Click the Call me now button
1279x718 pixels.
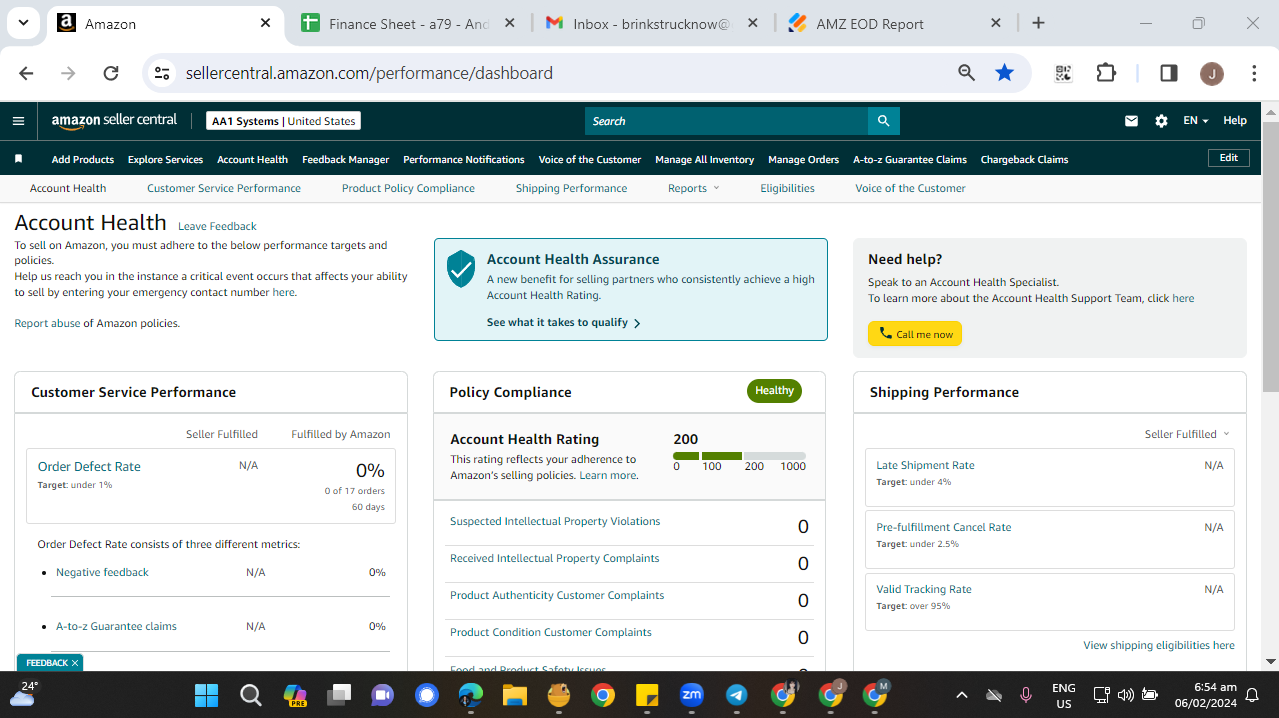coord(915,334)
